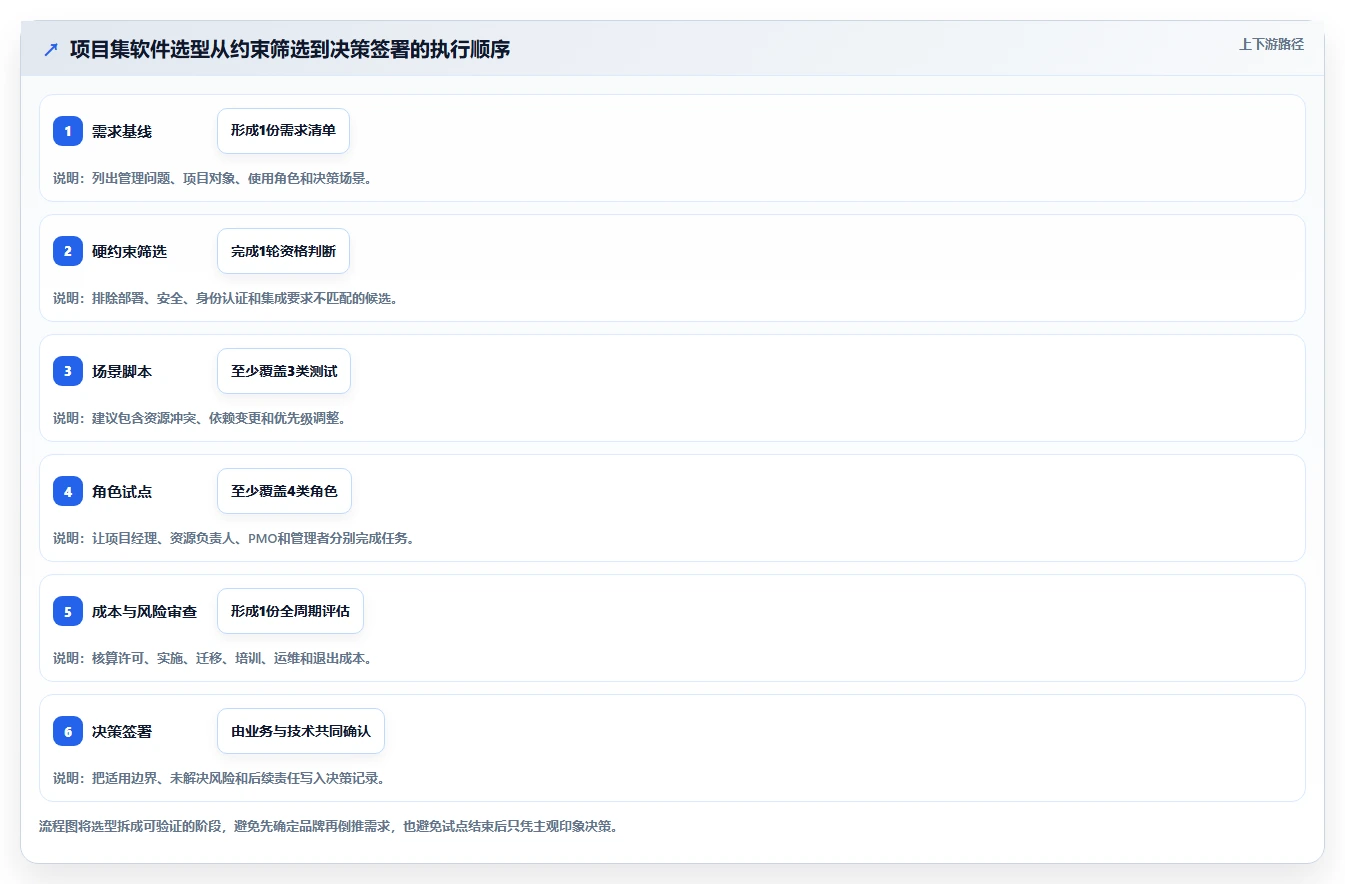This screenshot has width=1345, height=884.
Task: Select the 决策签署 step title
Action: (x=122, y=731)
